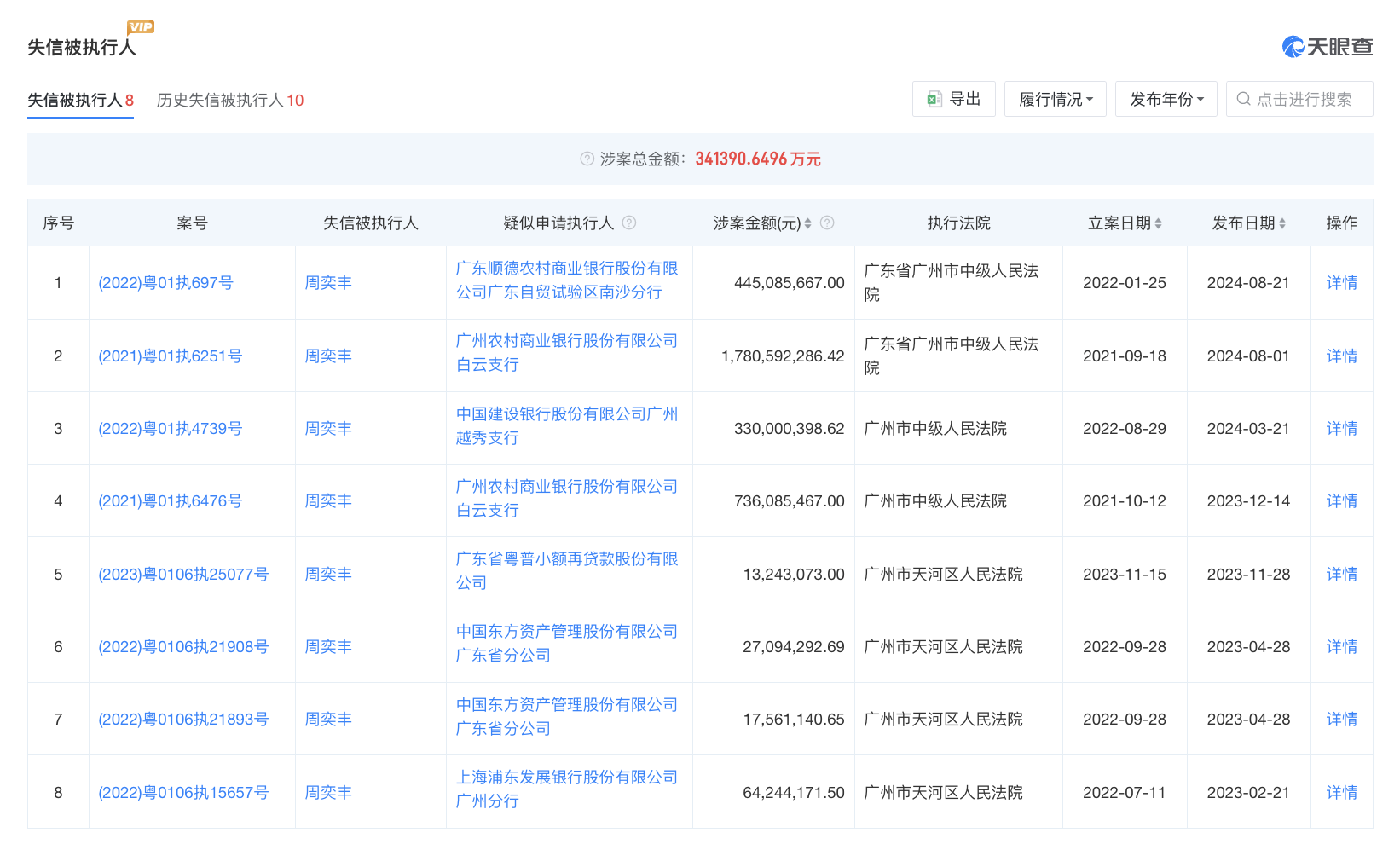
Task: Sort table by 立案日期 arrows
Action: click(x=1158, y=223)
